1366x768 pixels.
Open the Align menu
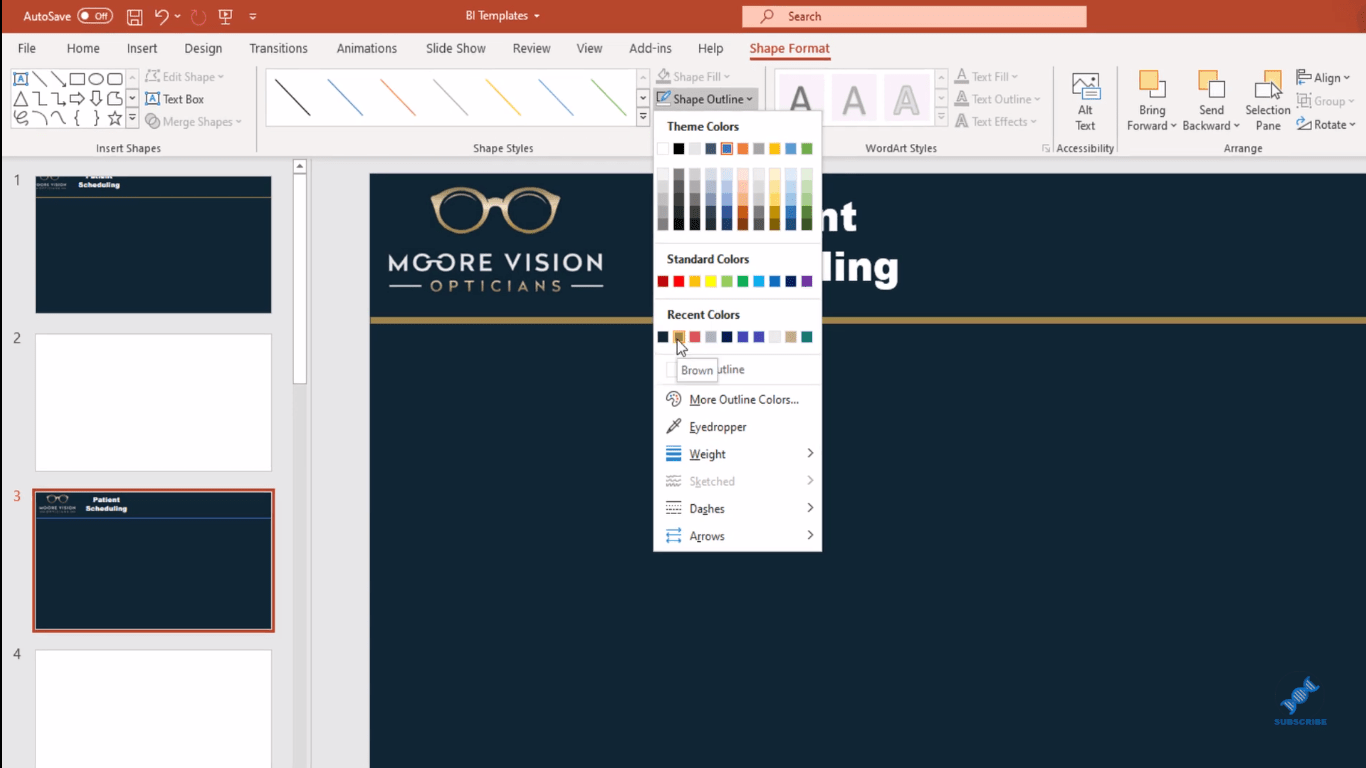pyautogui.click(x=1324, y=78)
